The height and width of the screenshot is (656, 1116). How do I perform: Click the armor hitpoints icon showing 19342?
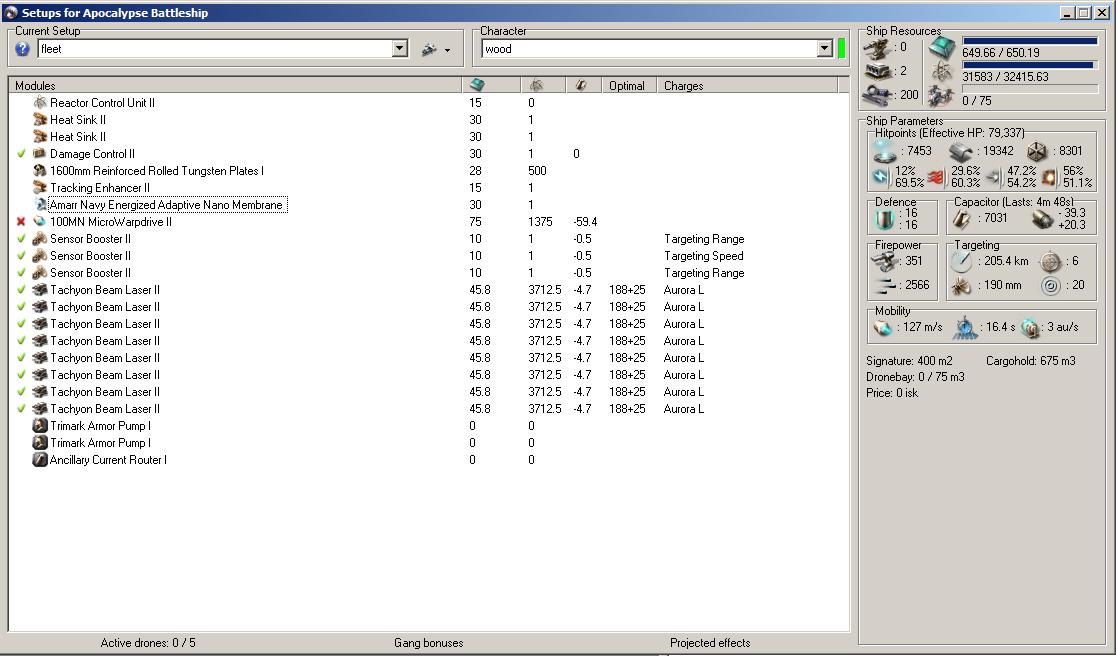point(962,151)
